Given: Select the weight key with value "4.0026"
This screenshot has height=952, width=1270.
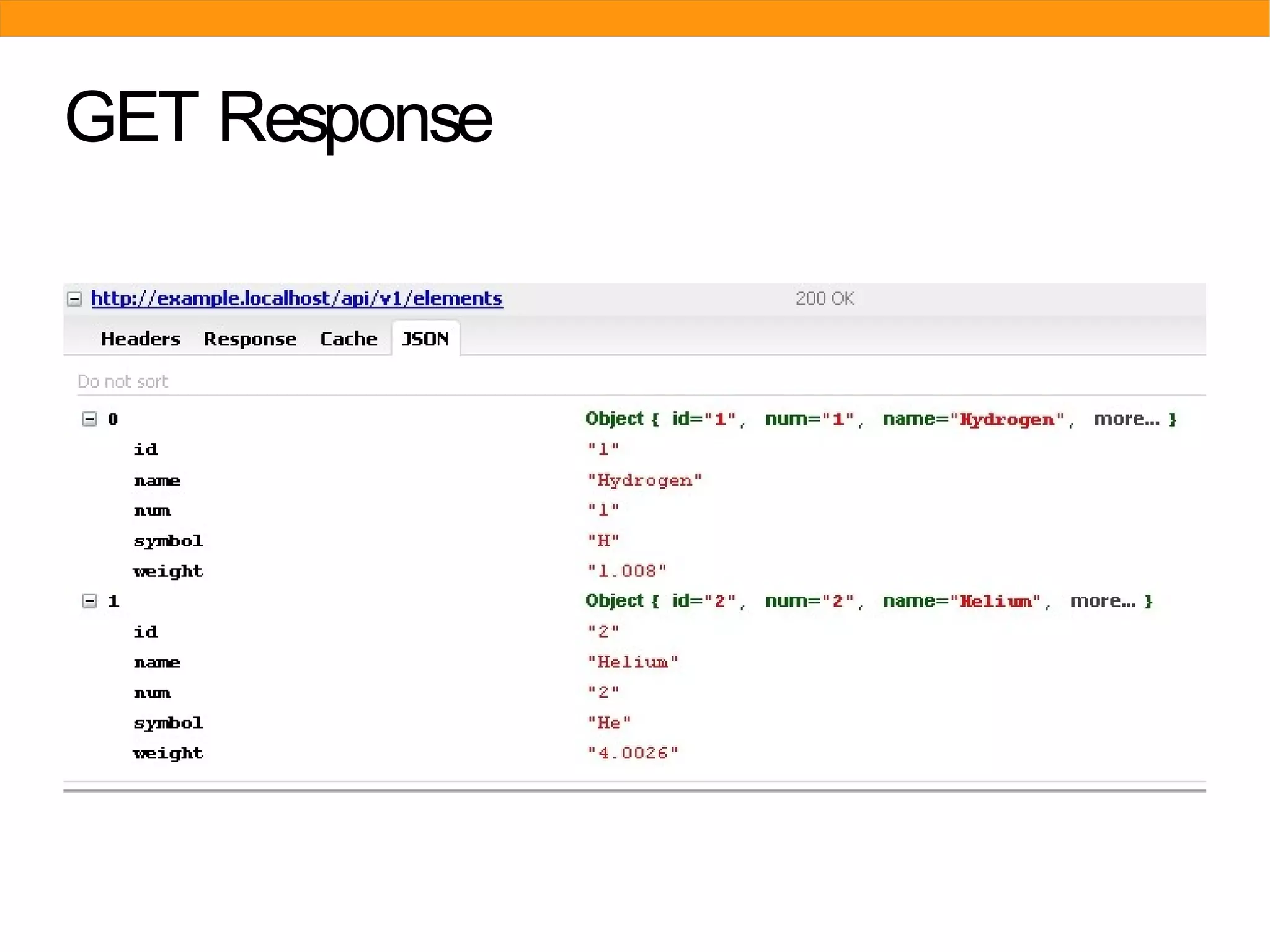Looking at the screenshot, I should click(x=168, y=754).
